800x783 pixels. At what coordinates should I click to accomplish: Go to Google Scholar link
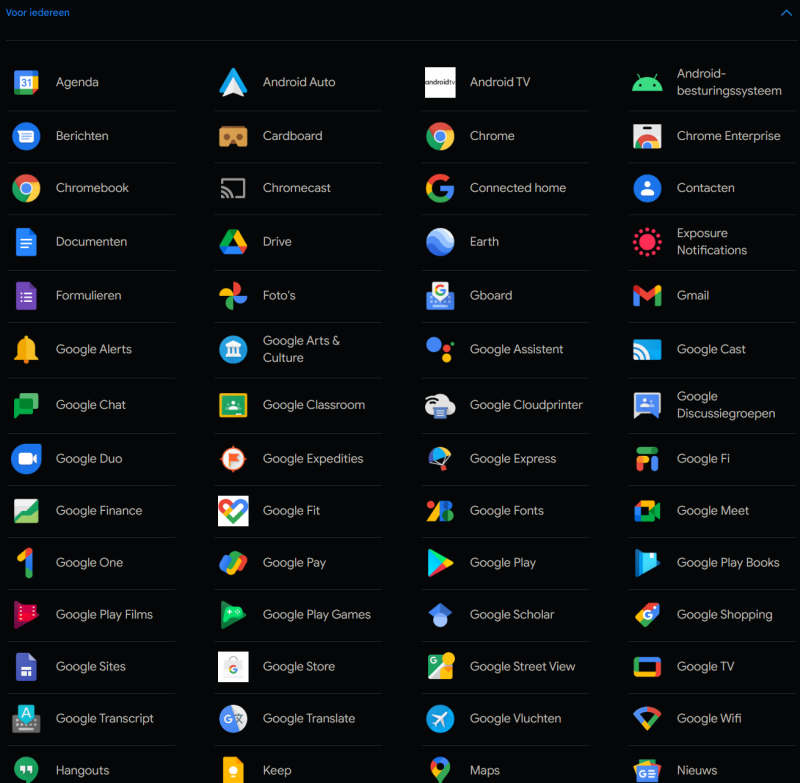pos(511,615)
